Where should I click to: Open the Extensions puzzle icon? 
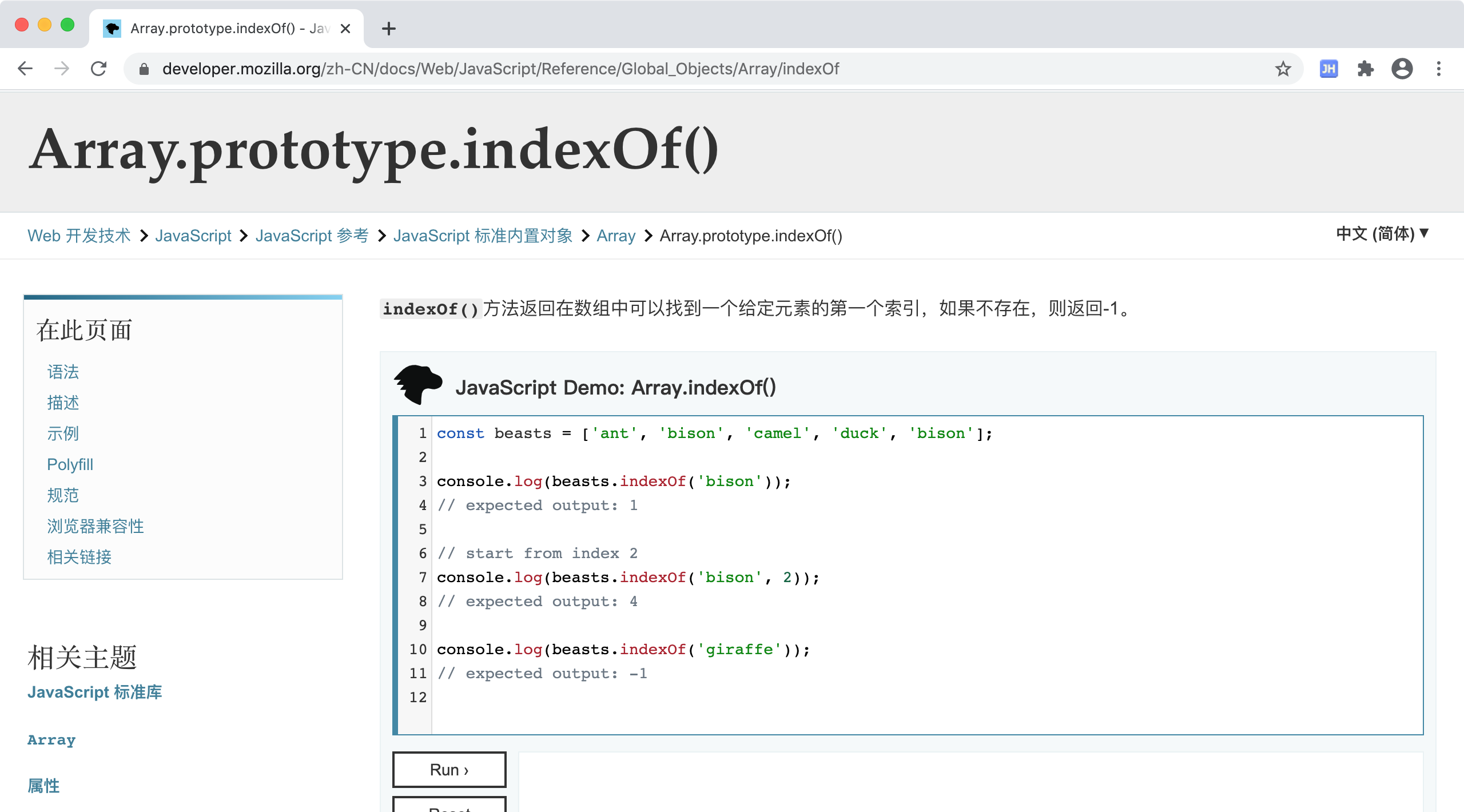tap(1365, 69)
